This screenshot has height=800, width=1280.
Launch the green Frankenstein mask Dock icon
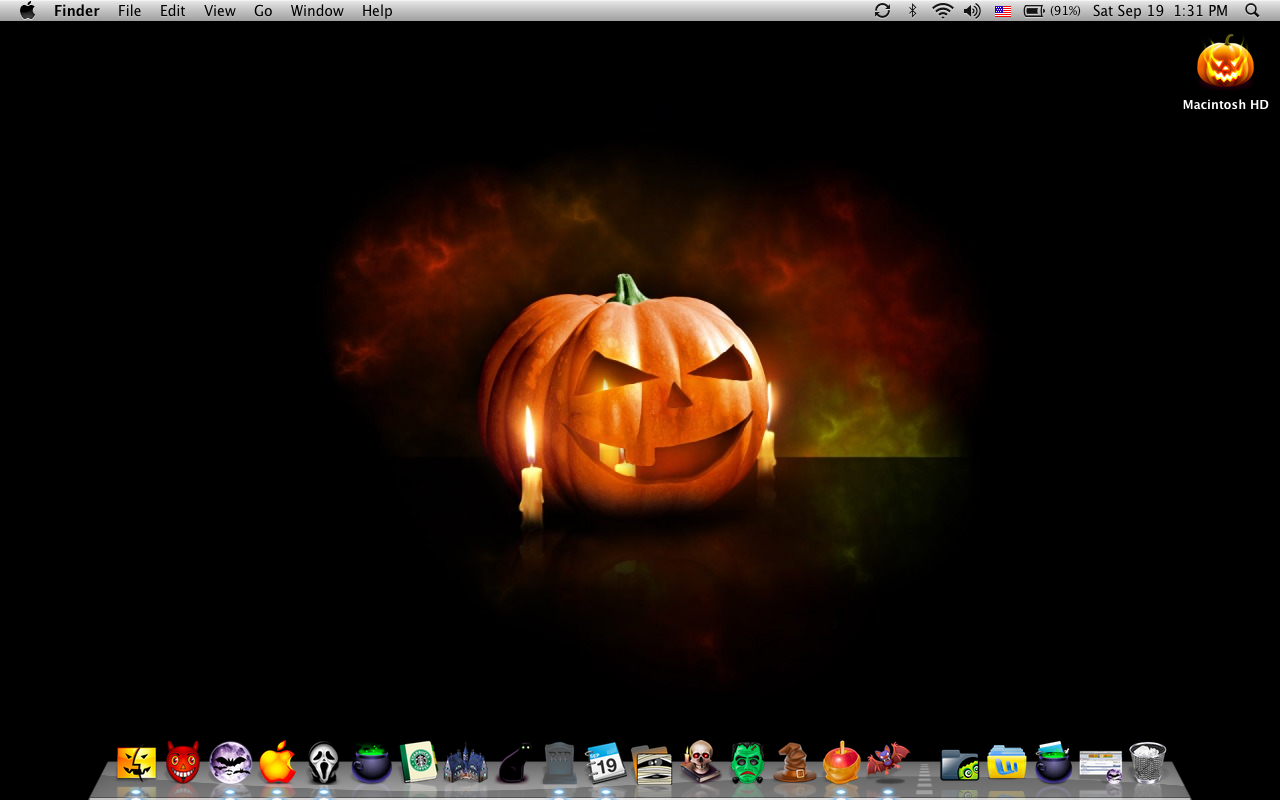[747, 763]
